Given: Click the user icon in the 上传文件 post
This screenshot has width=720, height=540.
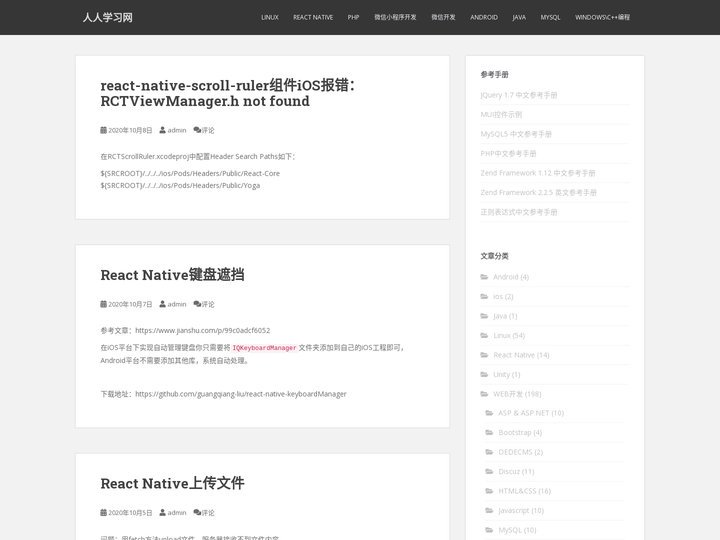Looking at the screenshot, I should [163, 512].
